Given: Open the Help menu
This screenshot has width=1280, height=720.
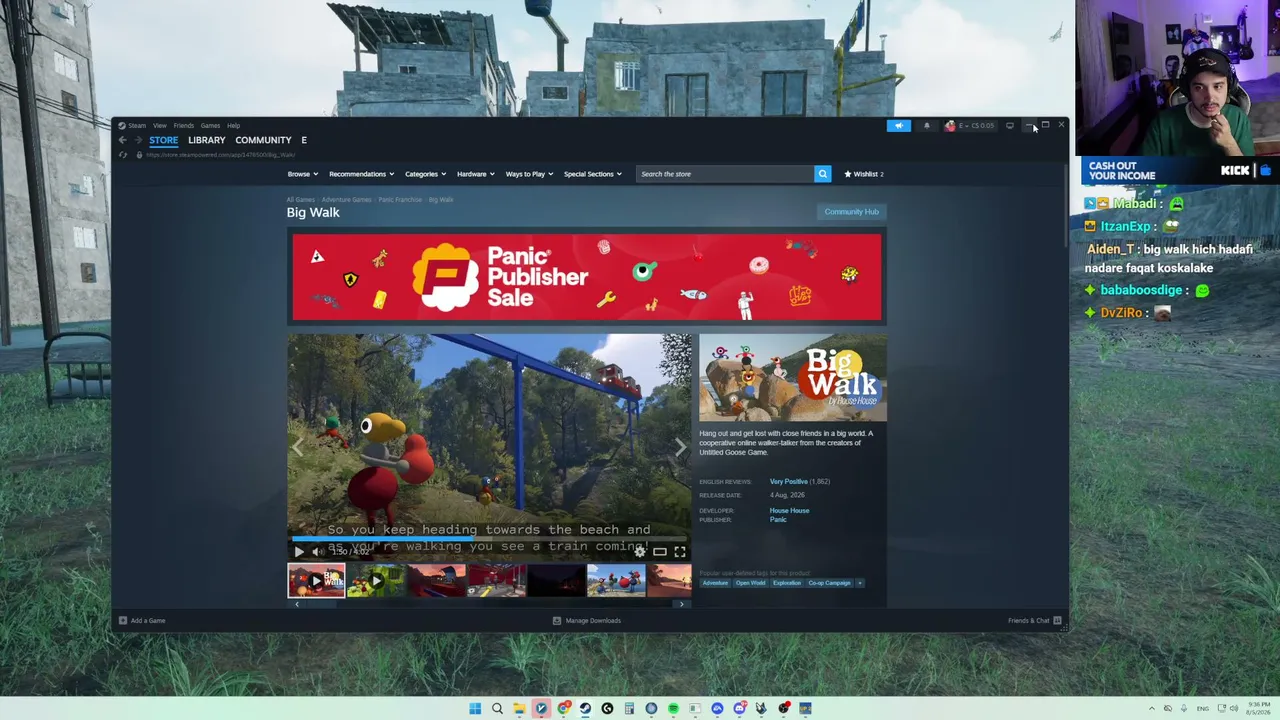Looking at the screenshot, I should click(x=233, y=126).
